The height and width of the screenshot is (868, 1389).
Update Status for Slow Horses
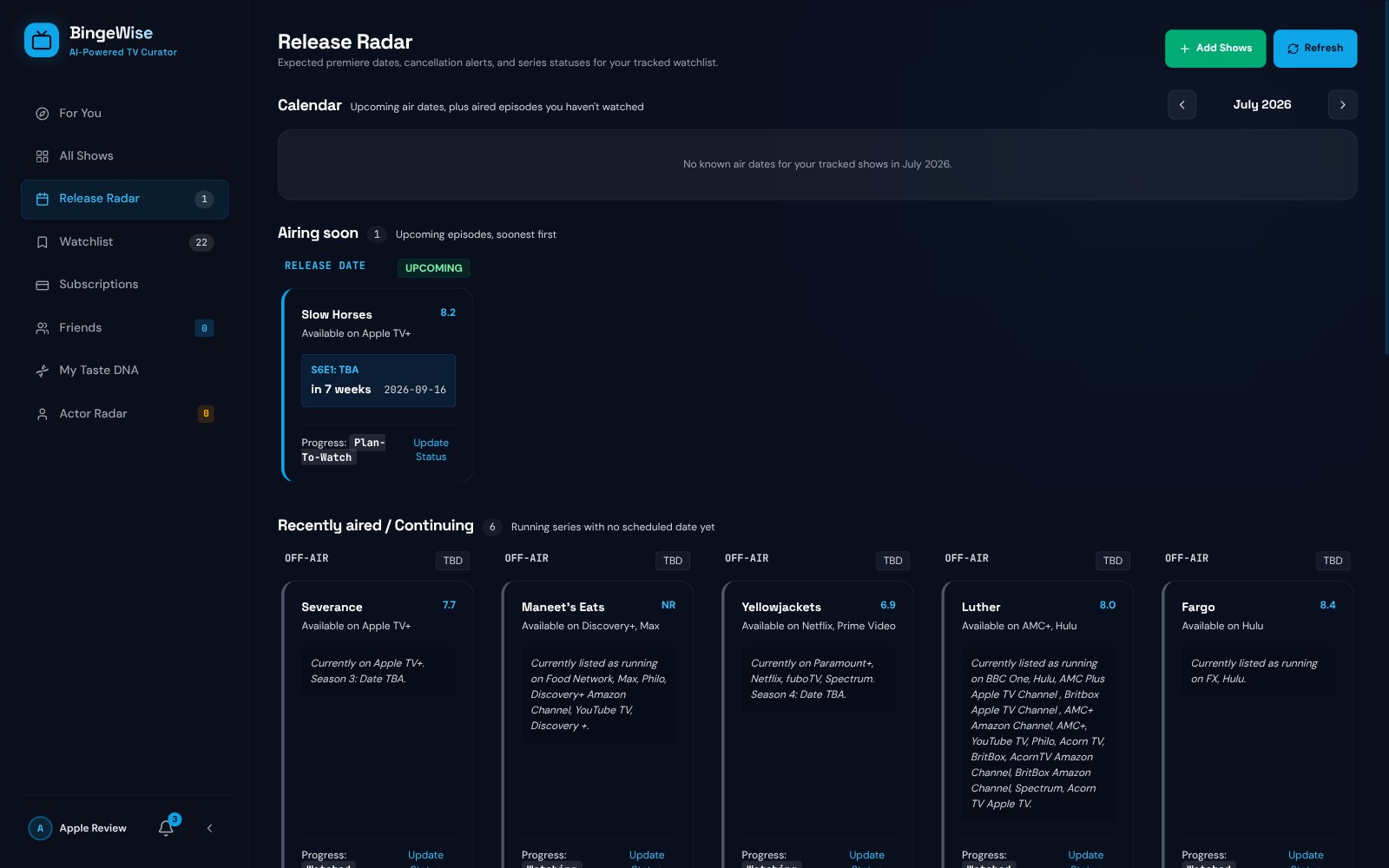(431, 450)
